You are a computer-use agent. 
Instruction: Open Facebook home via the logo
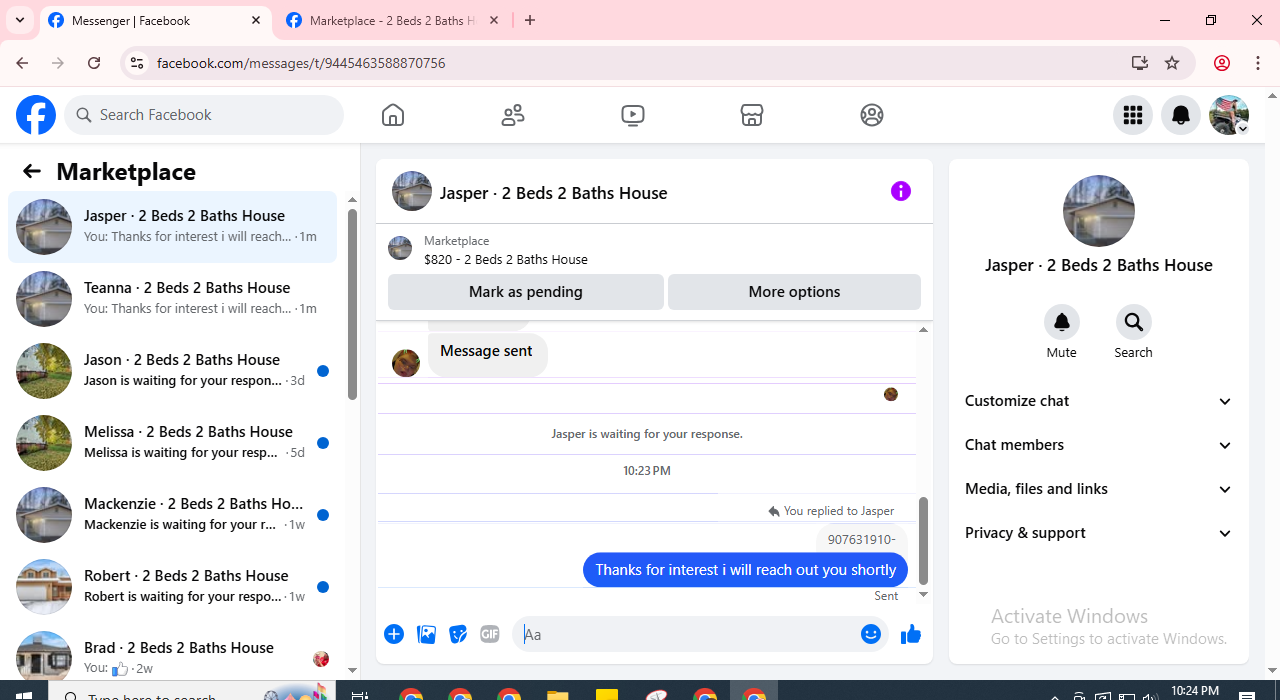tap(36, 115)
